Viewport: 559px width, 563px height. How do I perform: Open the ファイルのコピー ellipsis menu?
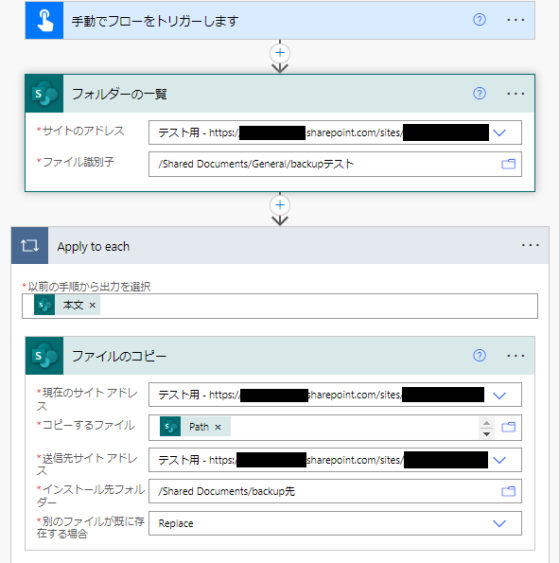[516, 356]
